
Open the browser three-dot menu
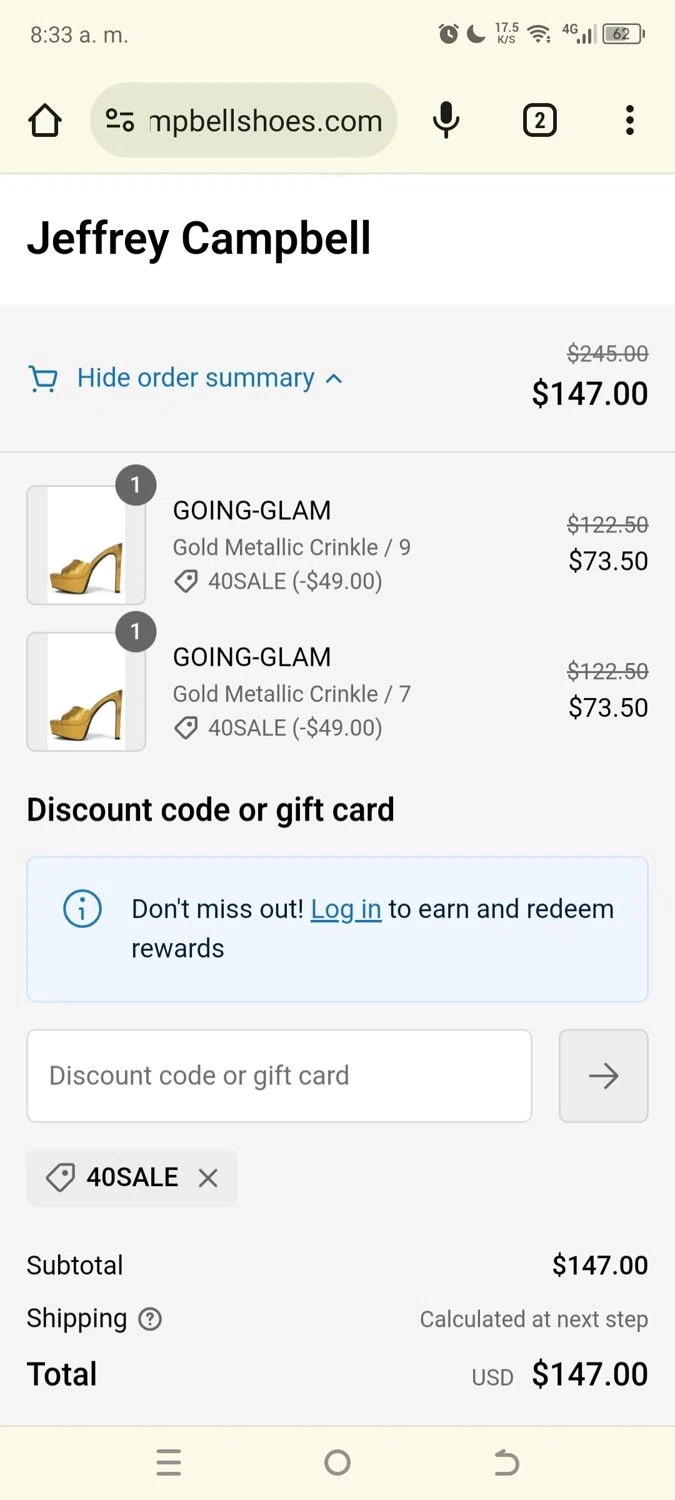pyautogui.click(x=629, y=121)
